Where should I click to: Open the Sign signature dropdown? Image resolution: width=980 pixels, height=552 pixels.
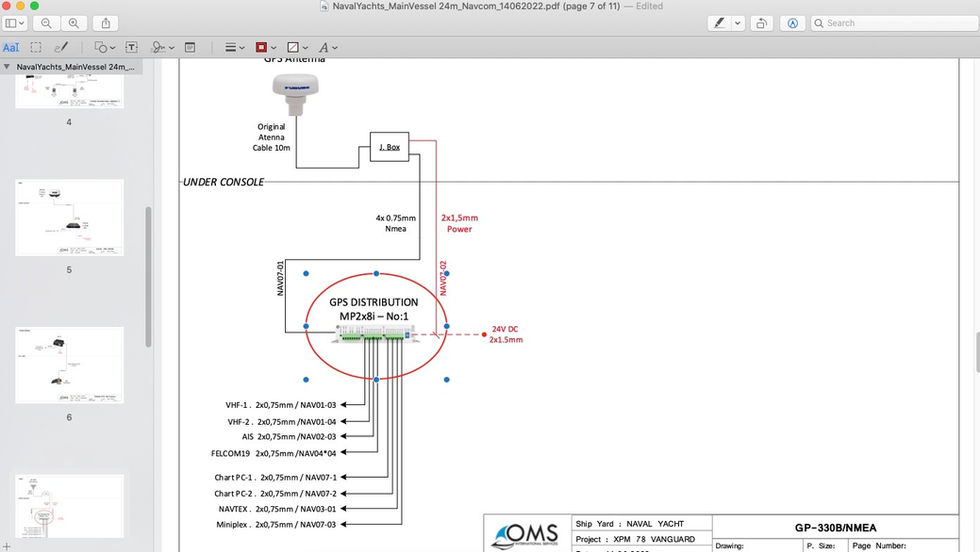[162, 48]
